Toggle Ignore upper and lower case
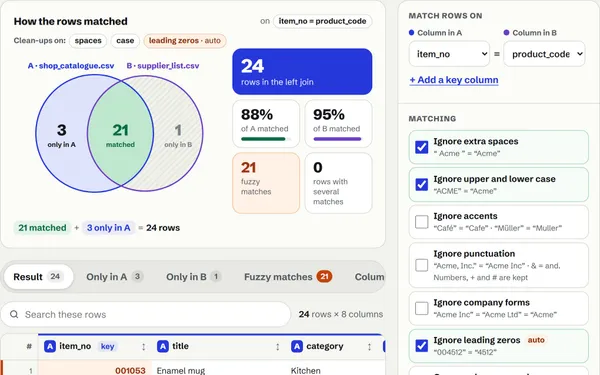The image size is (600, 375). coord(422,184)
